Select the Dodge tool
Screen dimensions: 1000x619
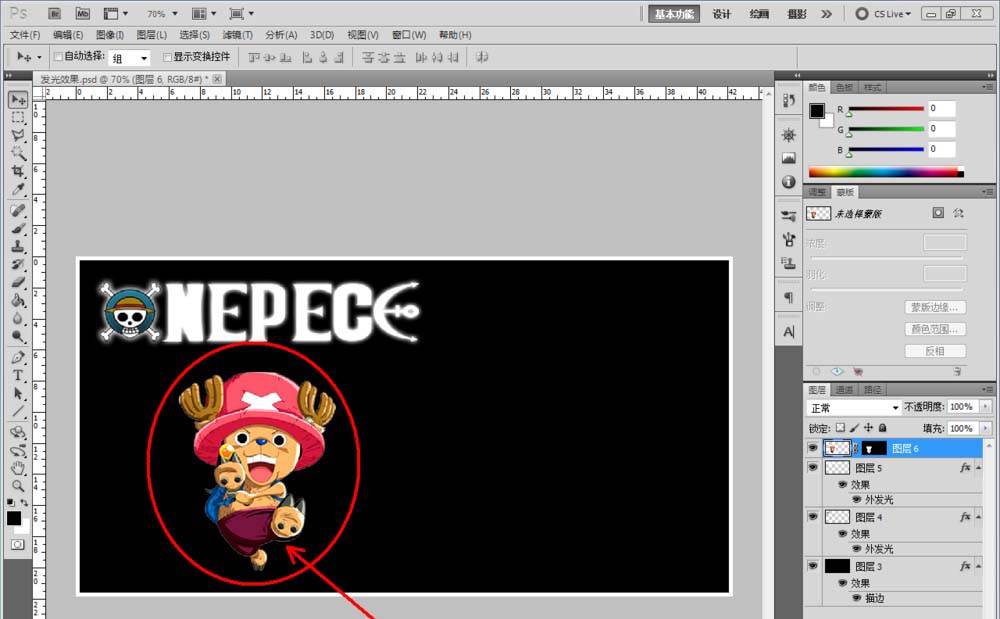click(18, 335)
